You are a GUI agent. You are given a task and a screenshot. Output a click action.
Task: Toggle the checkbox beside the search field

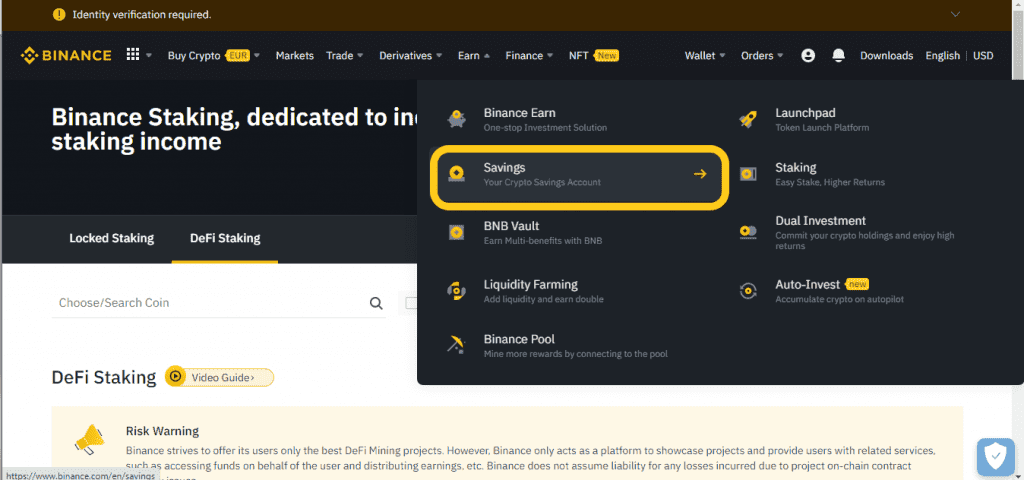tap(411, 303)
